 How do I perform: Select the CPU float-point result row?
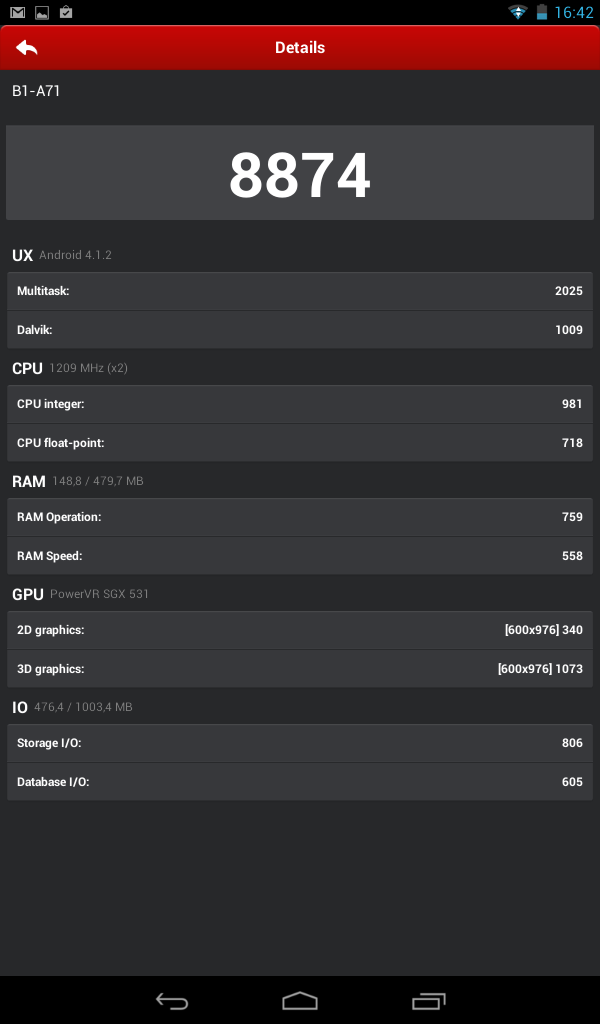pos(300,443)
